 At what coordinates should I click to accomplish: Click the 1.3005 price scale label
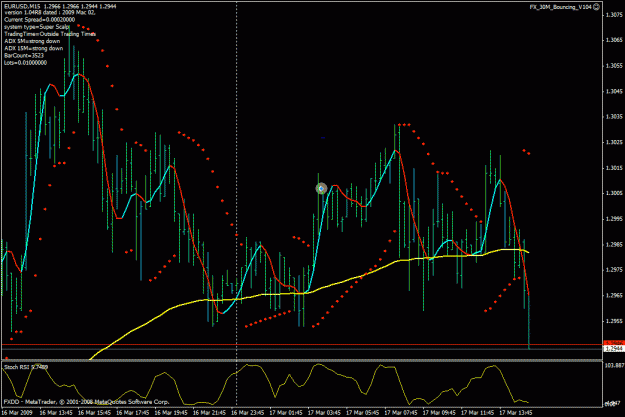[x=614, y=193]
